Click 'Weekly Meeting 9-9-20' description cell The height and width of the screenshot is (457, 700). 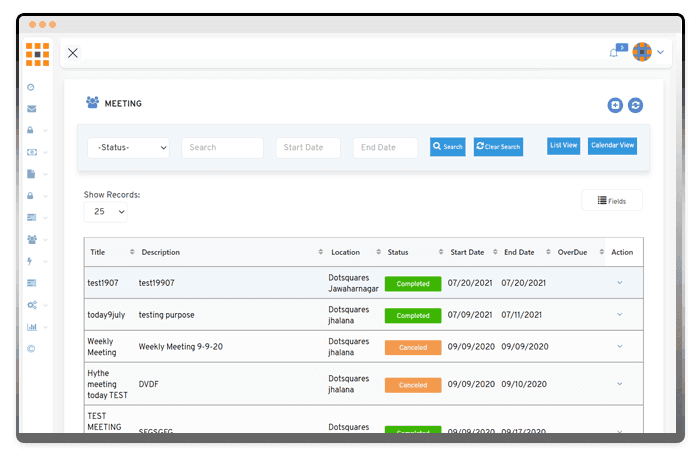tap(181, 347)
